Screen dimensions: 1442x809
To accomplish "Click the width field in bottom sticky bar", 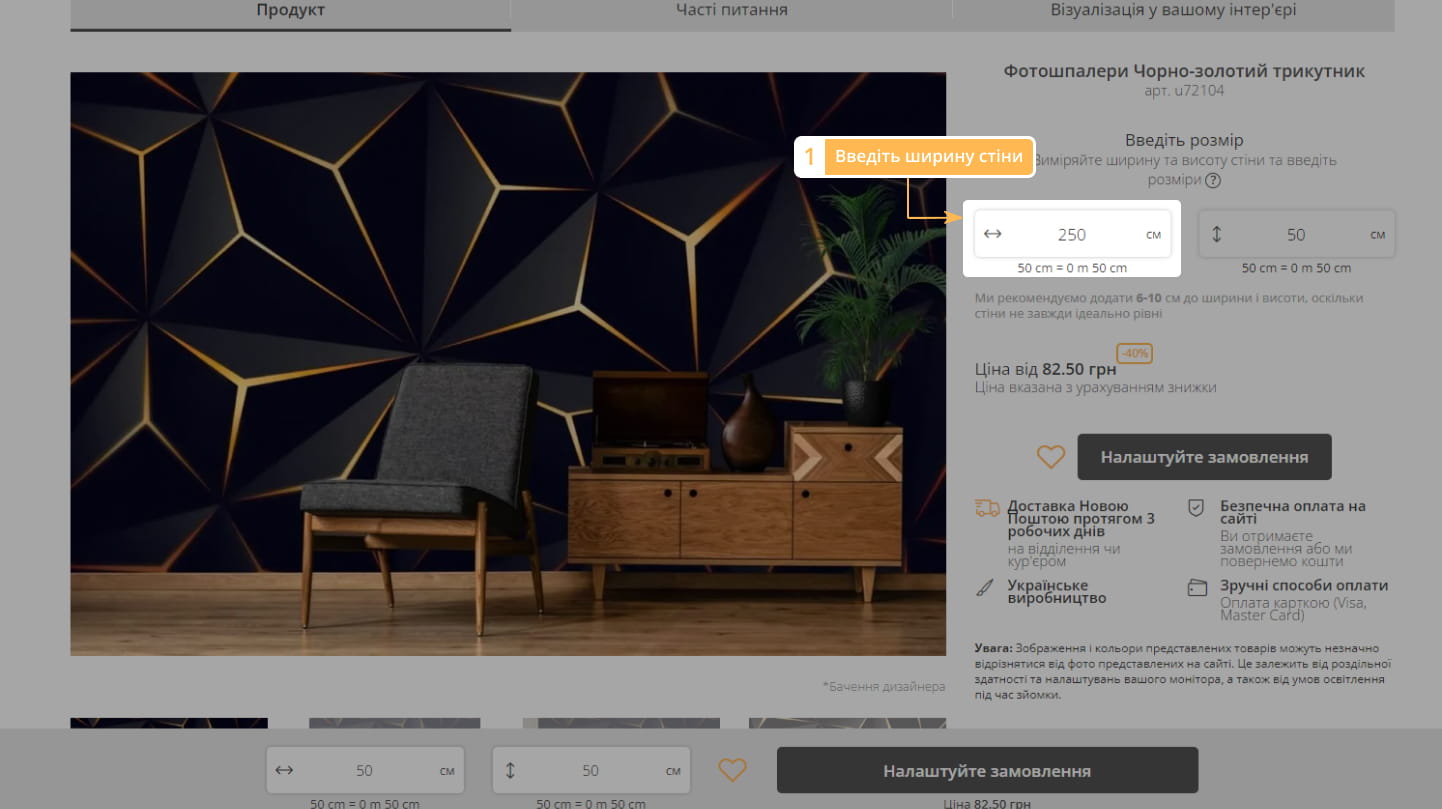I will 364,770.
